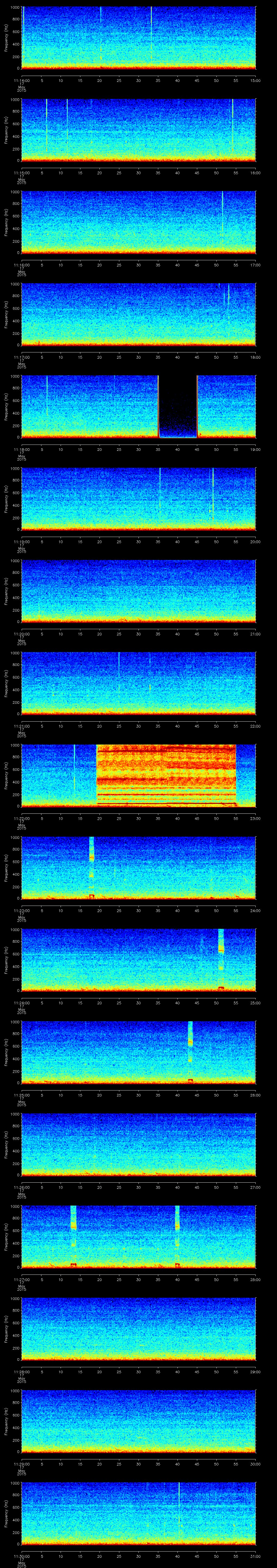The image size is (277, 1568).
Task: Click the vertical line near 33 s at 11:14
Action: click(x=151, y=36)
